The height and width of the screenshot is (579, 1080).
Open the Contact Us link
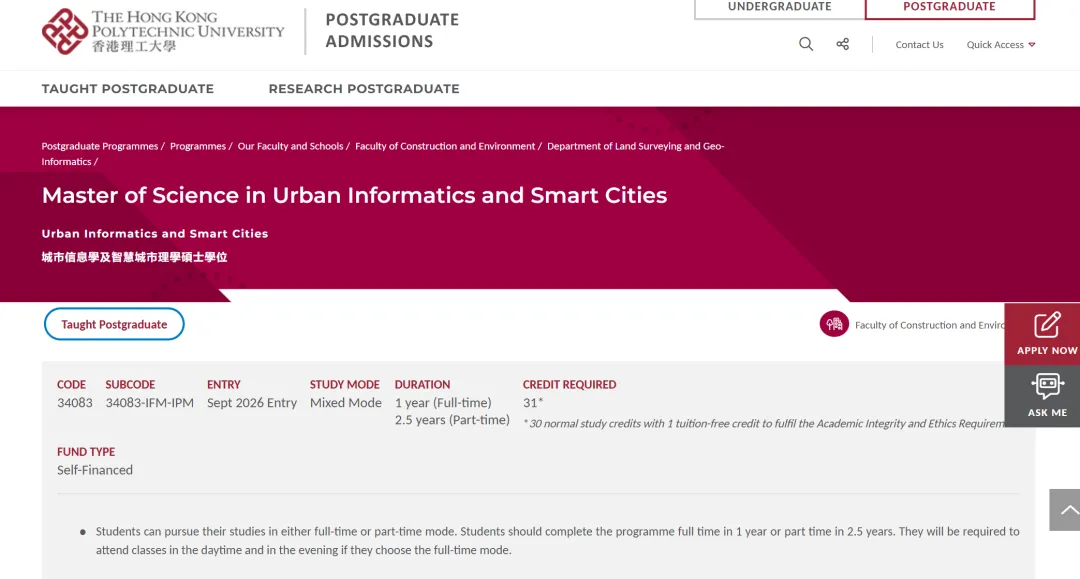coord(919,45)
